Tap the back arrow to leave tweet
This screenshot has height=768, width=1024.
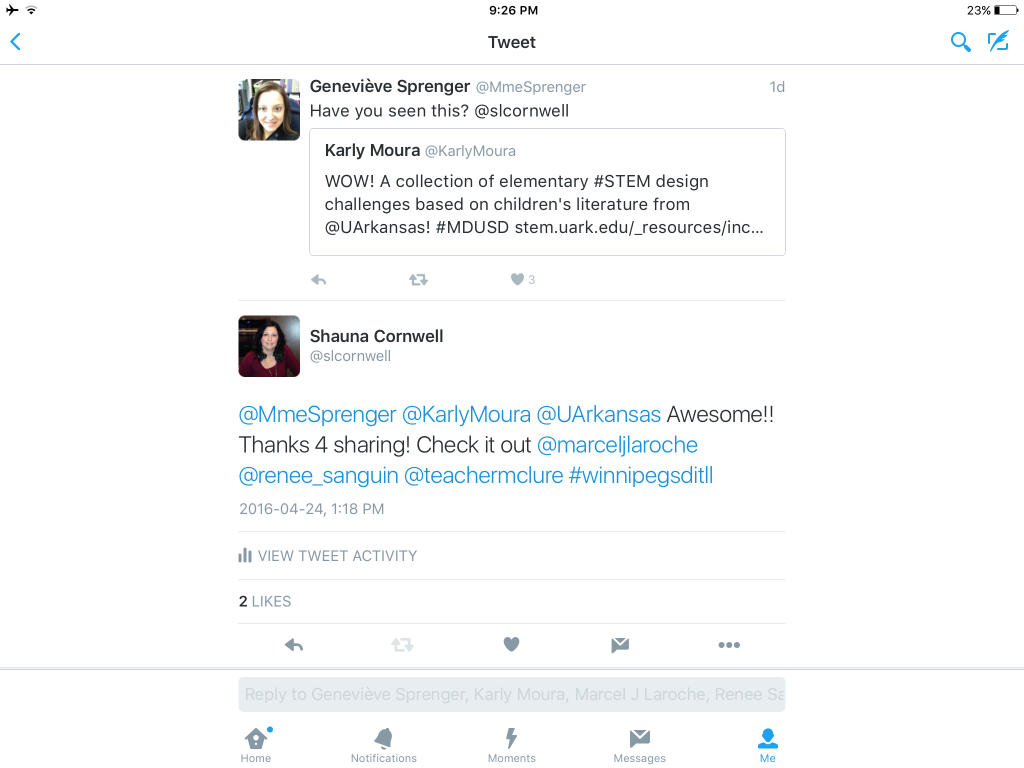(16, 42)
